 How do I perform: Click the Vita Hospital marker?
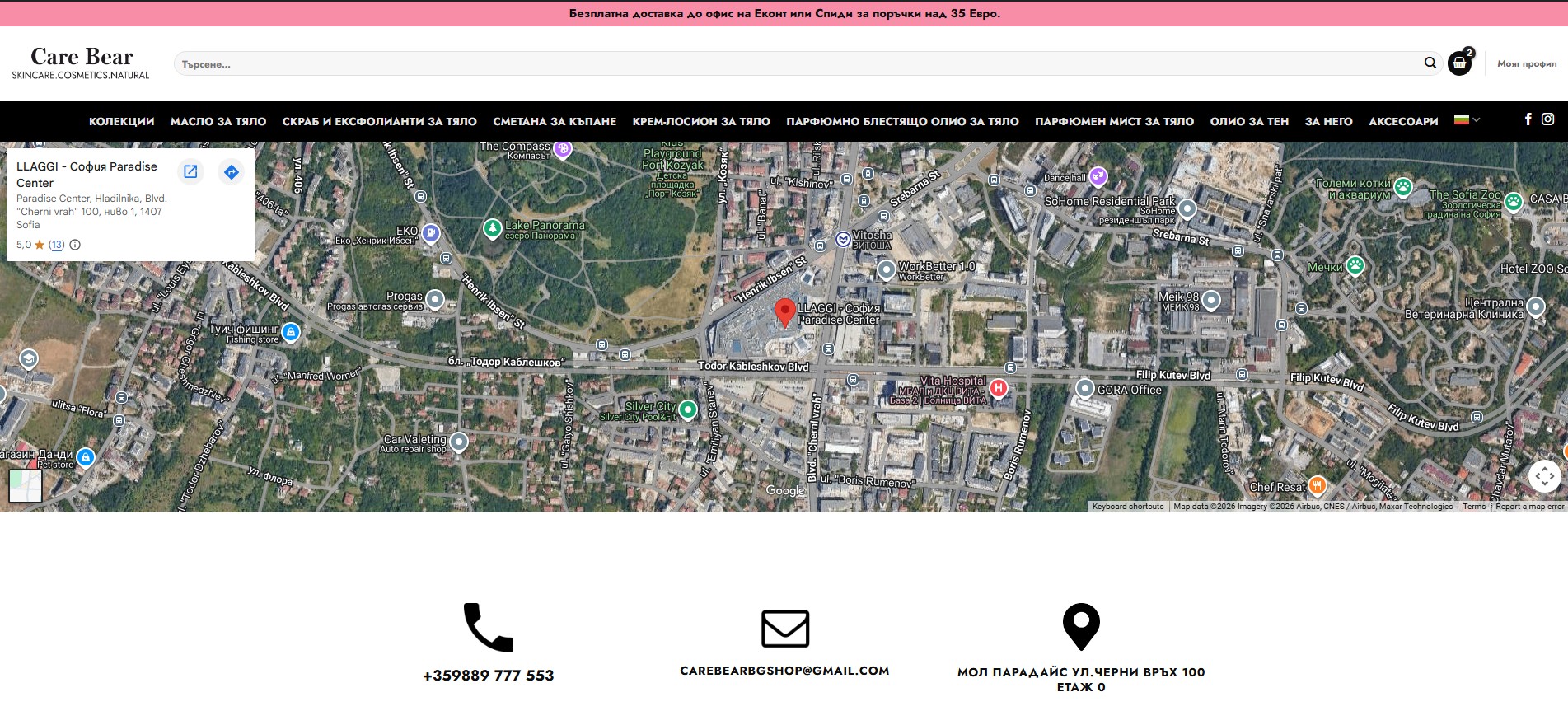[998, 388]
